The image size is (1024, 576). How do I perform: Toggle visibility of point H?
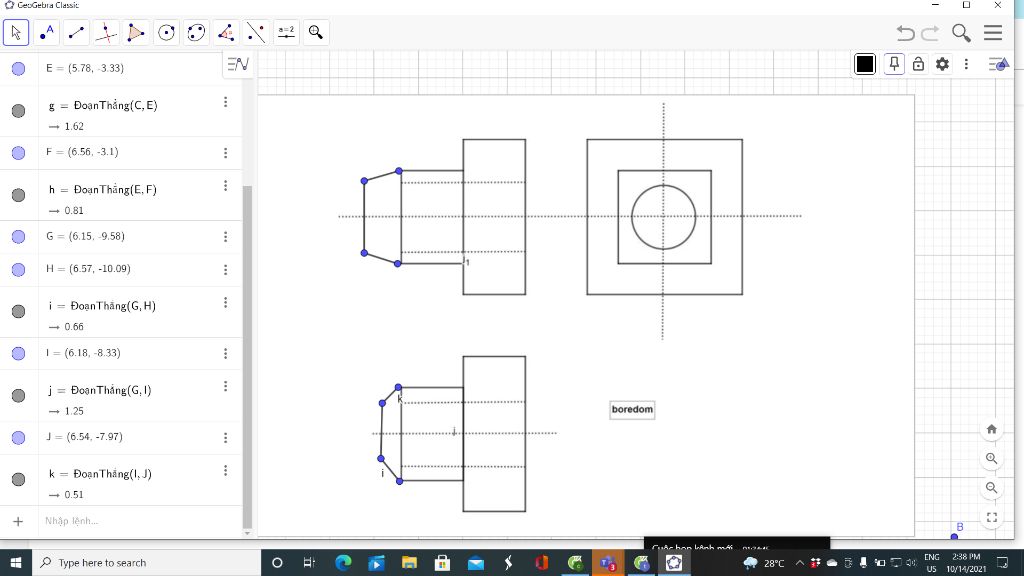[x=18, y=270]
